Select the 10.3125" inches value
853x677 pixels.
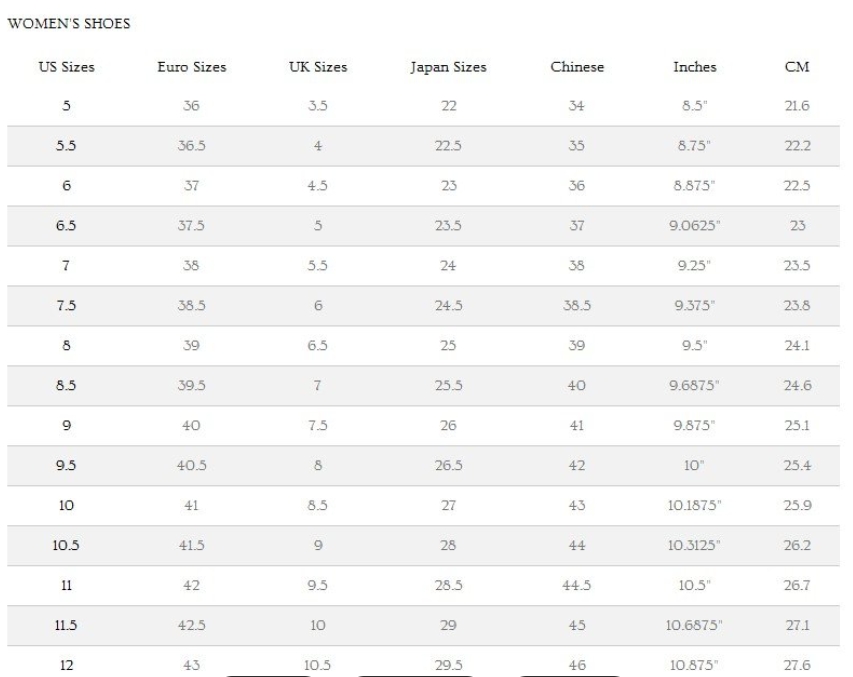click(694, 546)
